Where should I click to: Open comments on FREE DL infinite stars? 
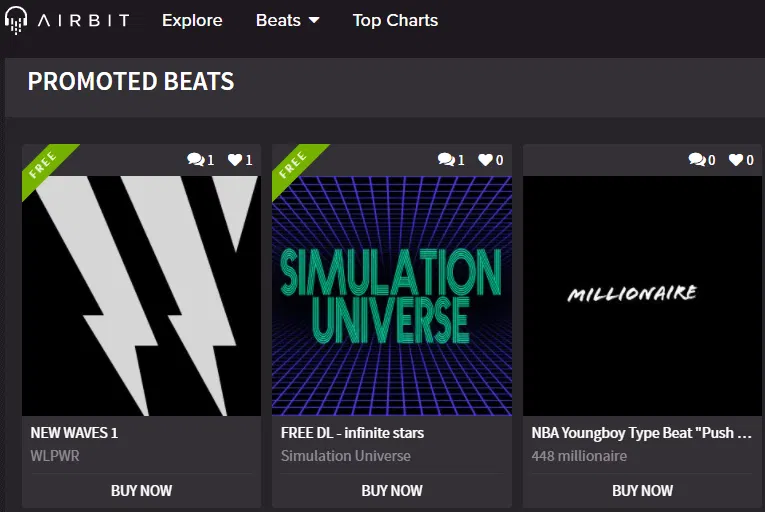[x=446, y=160]
